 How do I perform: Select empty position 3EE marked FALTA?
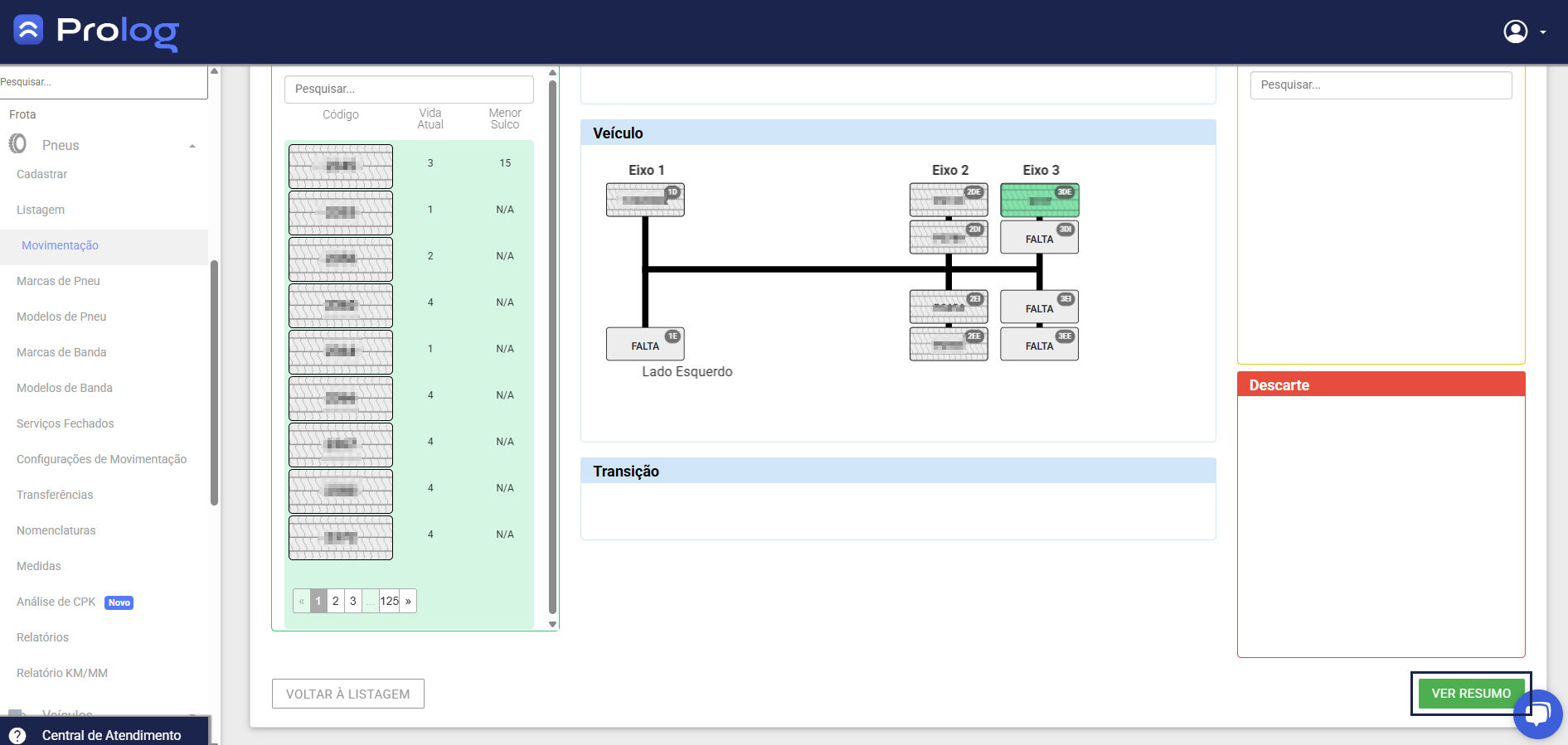click(x=1040, y=344)
